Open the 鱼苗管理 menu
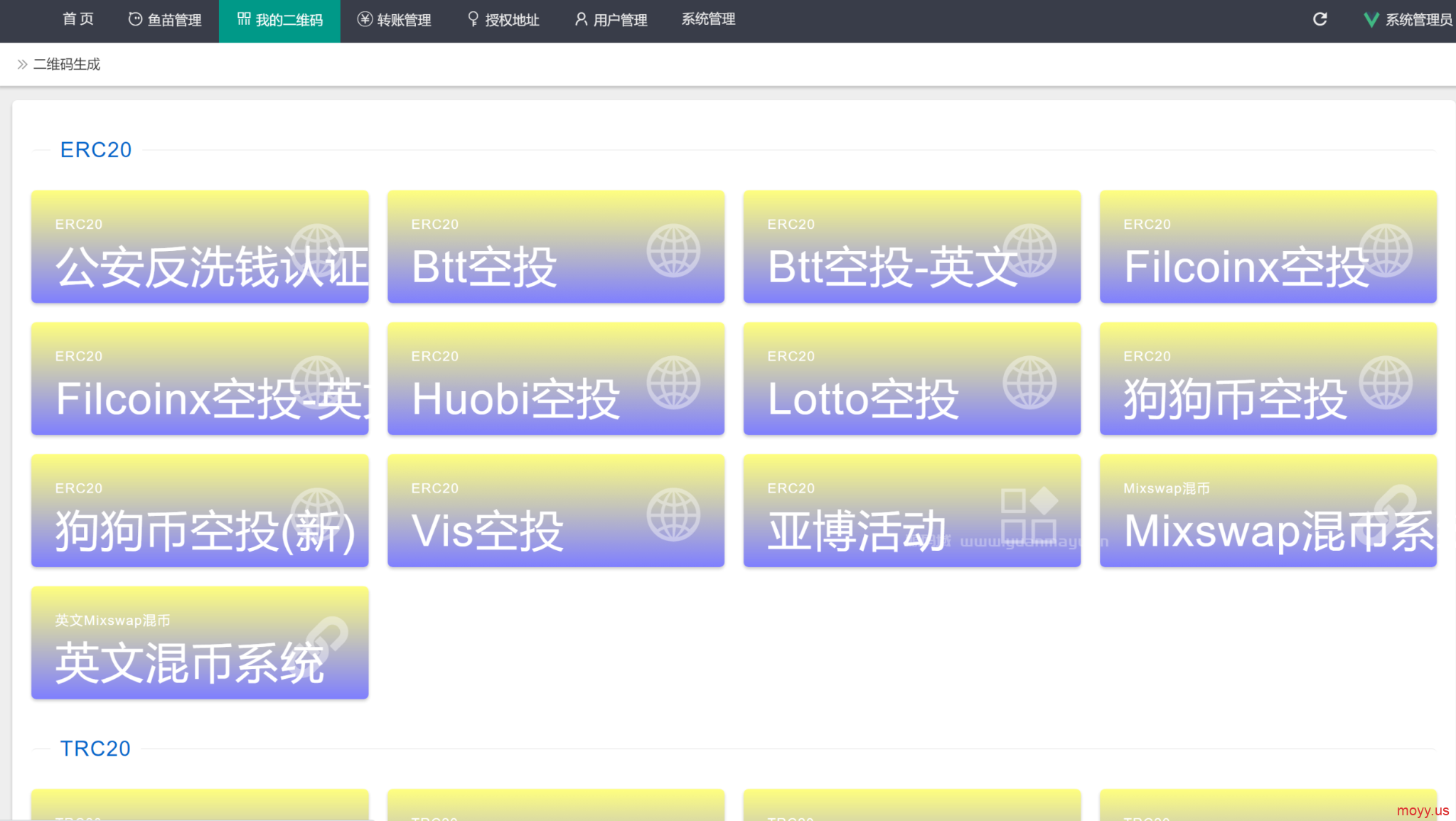Viewport: 1456px width, 821px height. coord(165,20)
